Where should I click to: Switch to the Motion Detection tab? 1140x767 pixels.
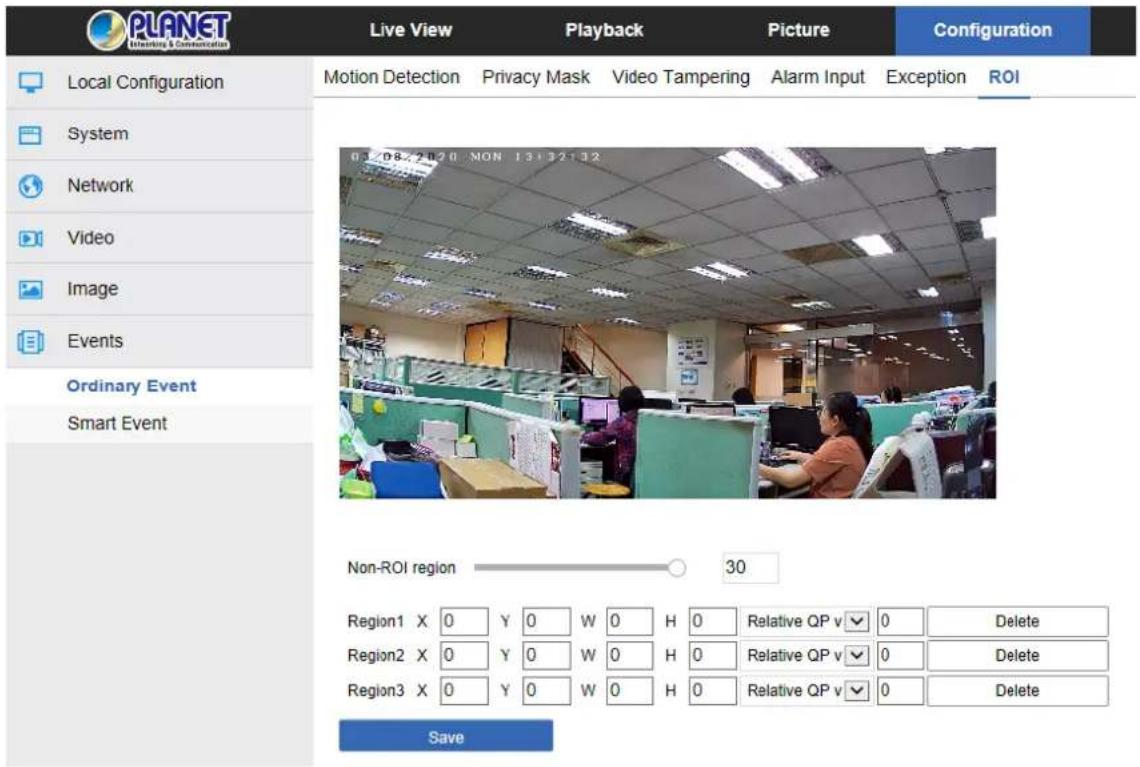click(x=392, y=77)
